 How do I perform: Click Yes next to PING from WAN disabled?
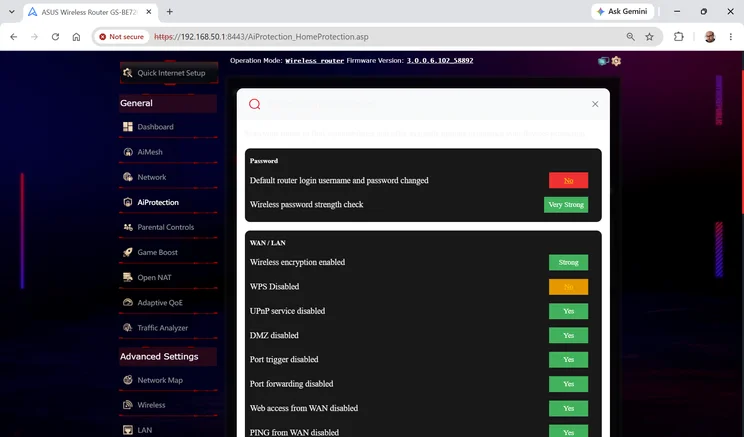(568, 432)
